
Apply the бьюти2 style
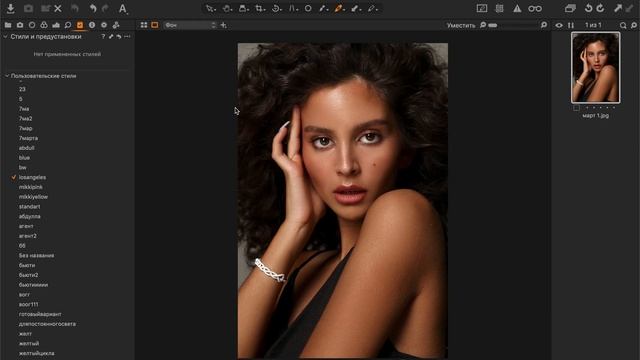point(28,275)
